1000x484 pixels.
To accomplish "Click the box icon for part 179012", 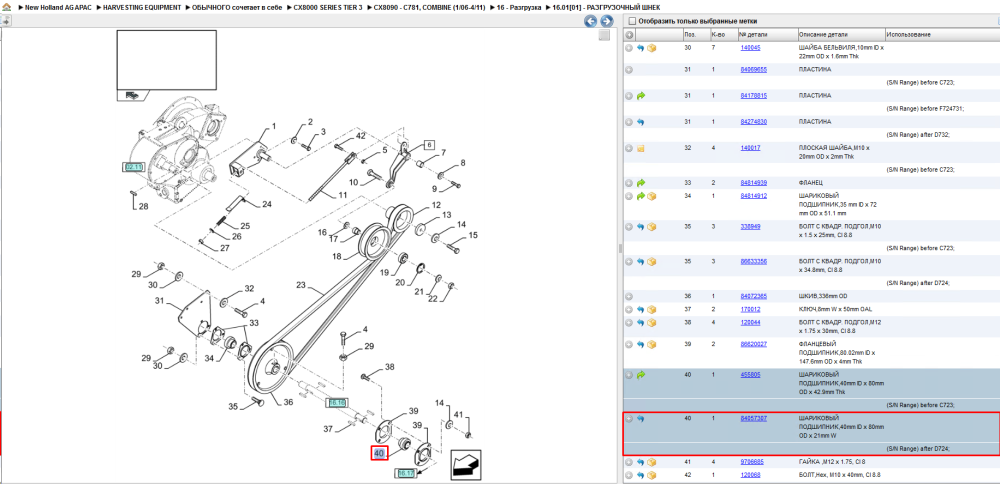I will [652, 309].
